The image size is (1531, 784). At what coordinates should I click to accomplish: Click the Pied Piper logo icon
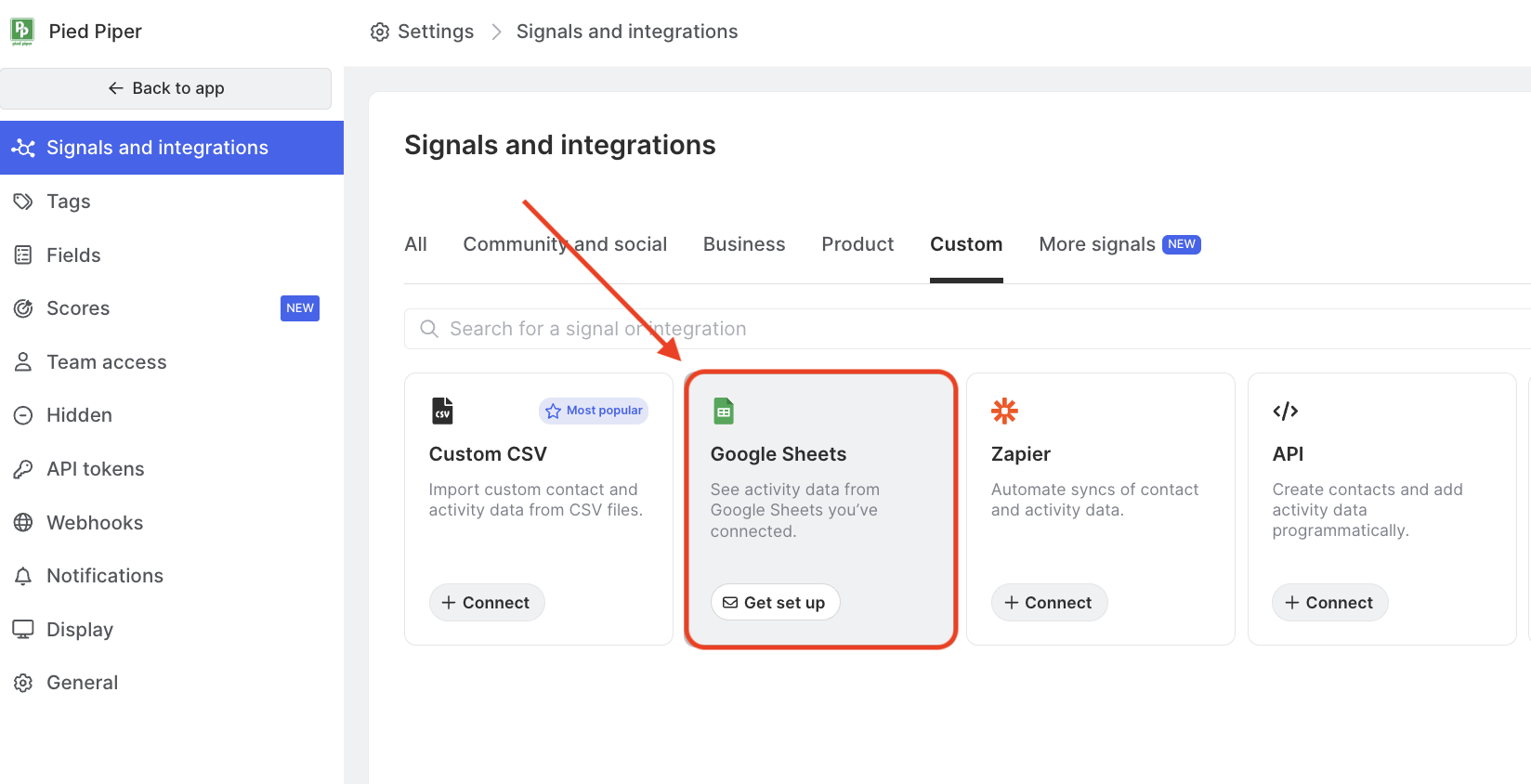(22, 31)
